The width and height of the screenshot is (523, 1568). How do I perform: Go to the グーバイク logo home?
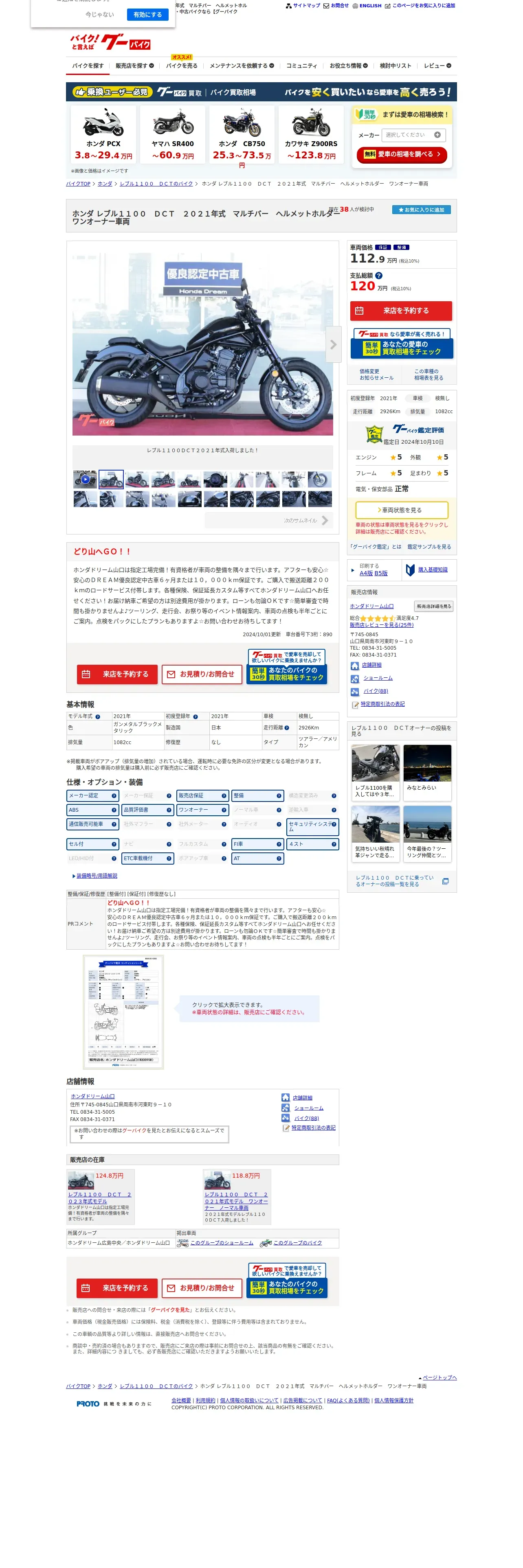point(110,42)
